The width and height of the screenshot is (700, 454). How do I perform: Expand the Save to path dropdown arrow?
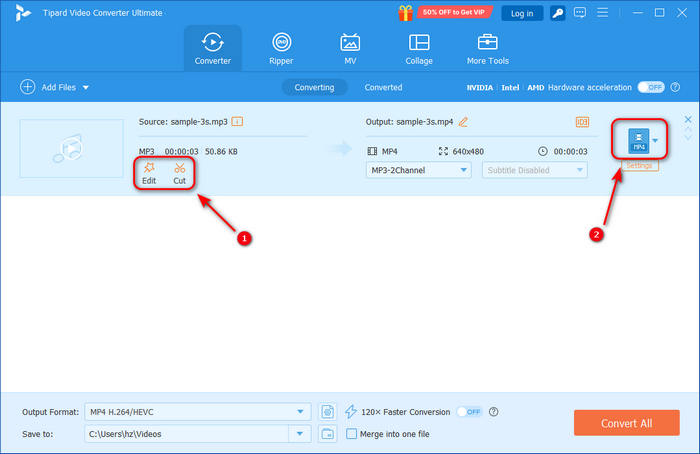[x=300, y=433]
